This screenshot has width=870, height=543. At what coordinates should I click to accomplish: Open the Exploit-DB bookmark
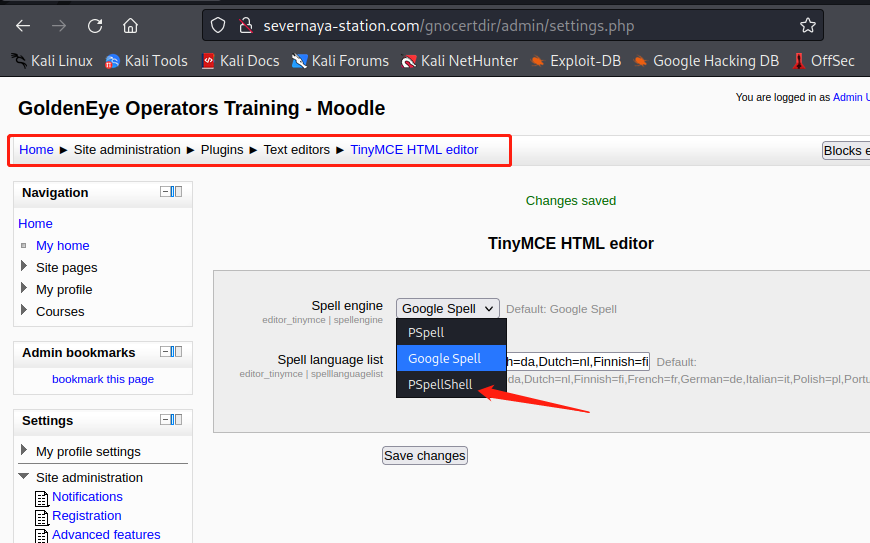575,61
